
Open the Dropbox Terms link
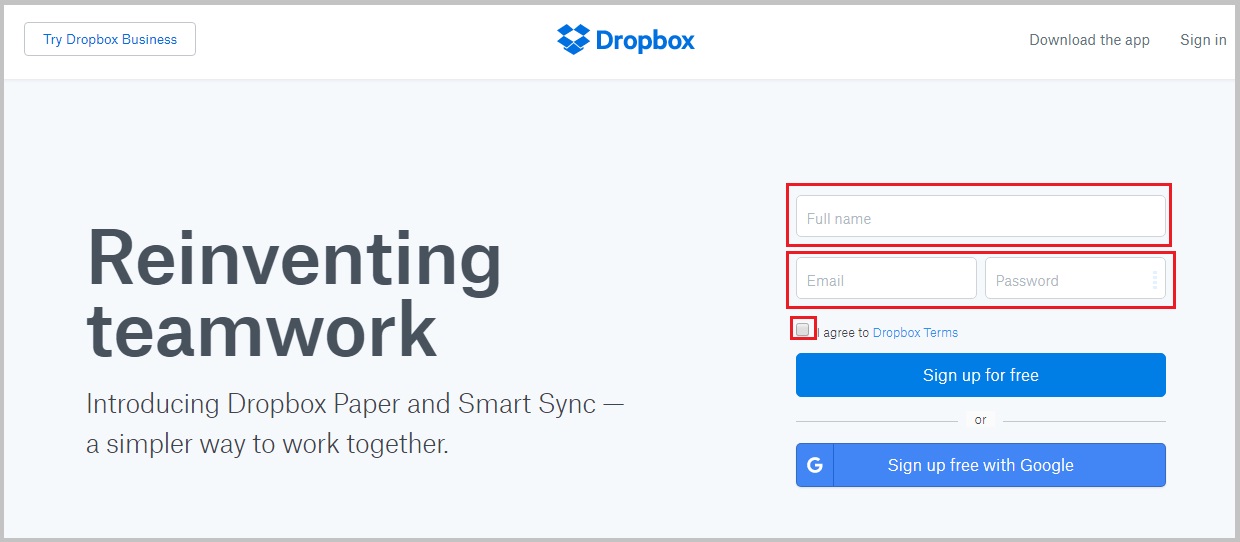point(915,333)
